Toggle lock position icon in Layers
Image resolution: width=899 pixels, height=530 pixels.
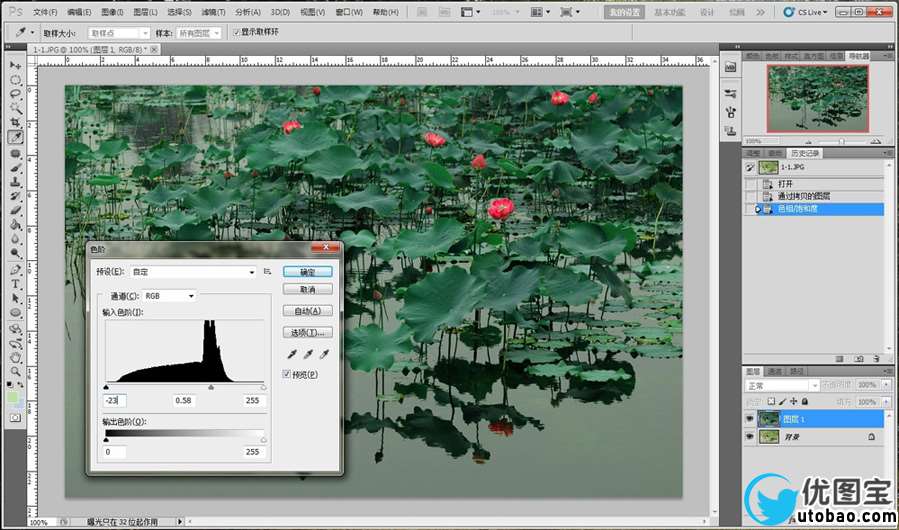(794, 402)
